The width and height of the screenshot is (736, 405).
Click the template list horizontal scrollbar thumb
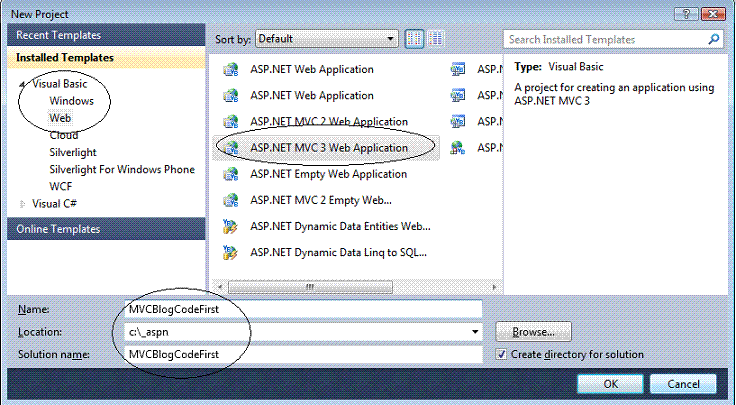click(310, 287)
